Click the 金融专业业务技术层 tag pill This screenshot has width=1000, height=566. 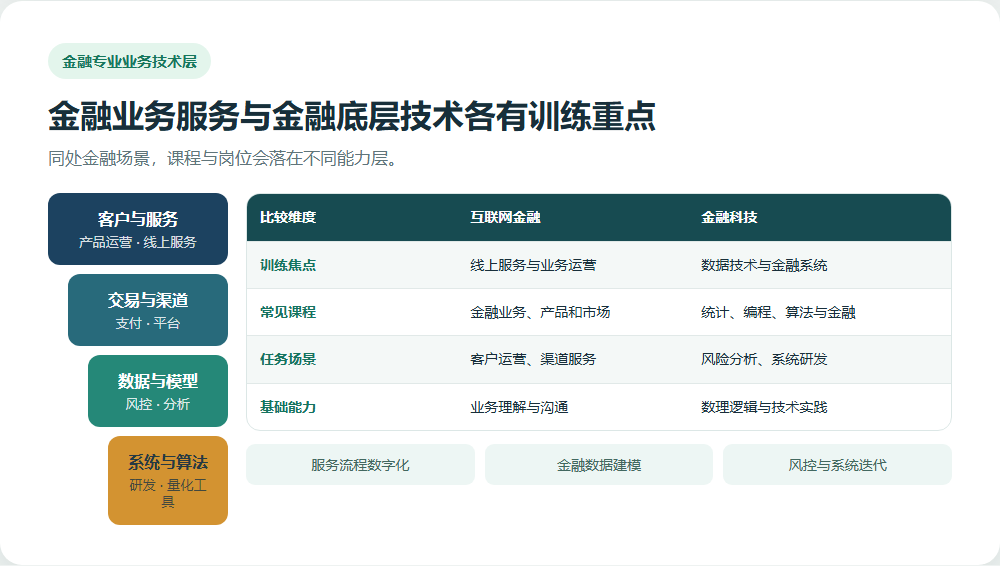(x=129, y=61)
